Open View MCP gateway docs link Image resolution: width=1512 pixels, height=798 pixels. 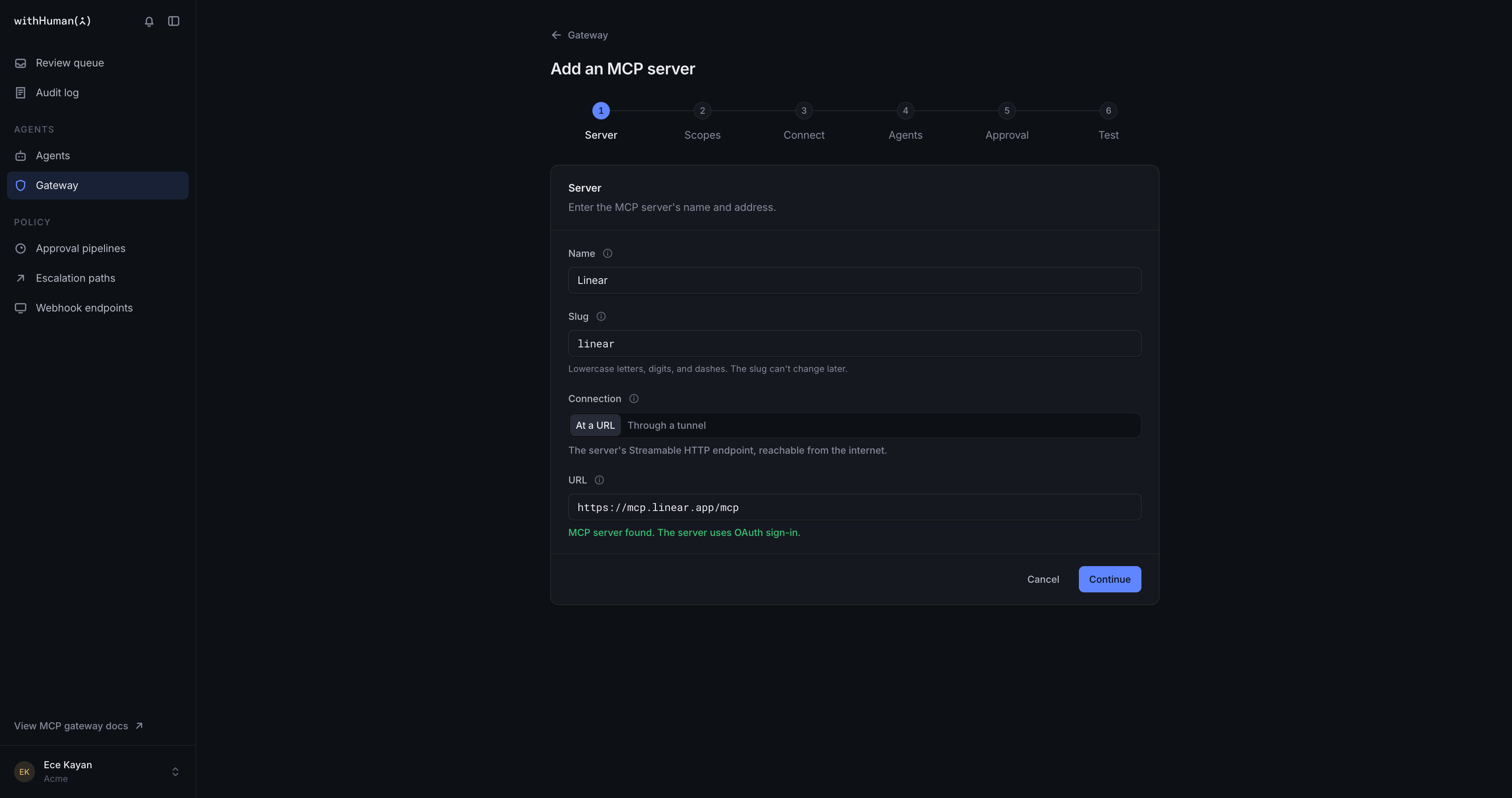click(79, 726)
